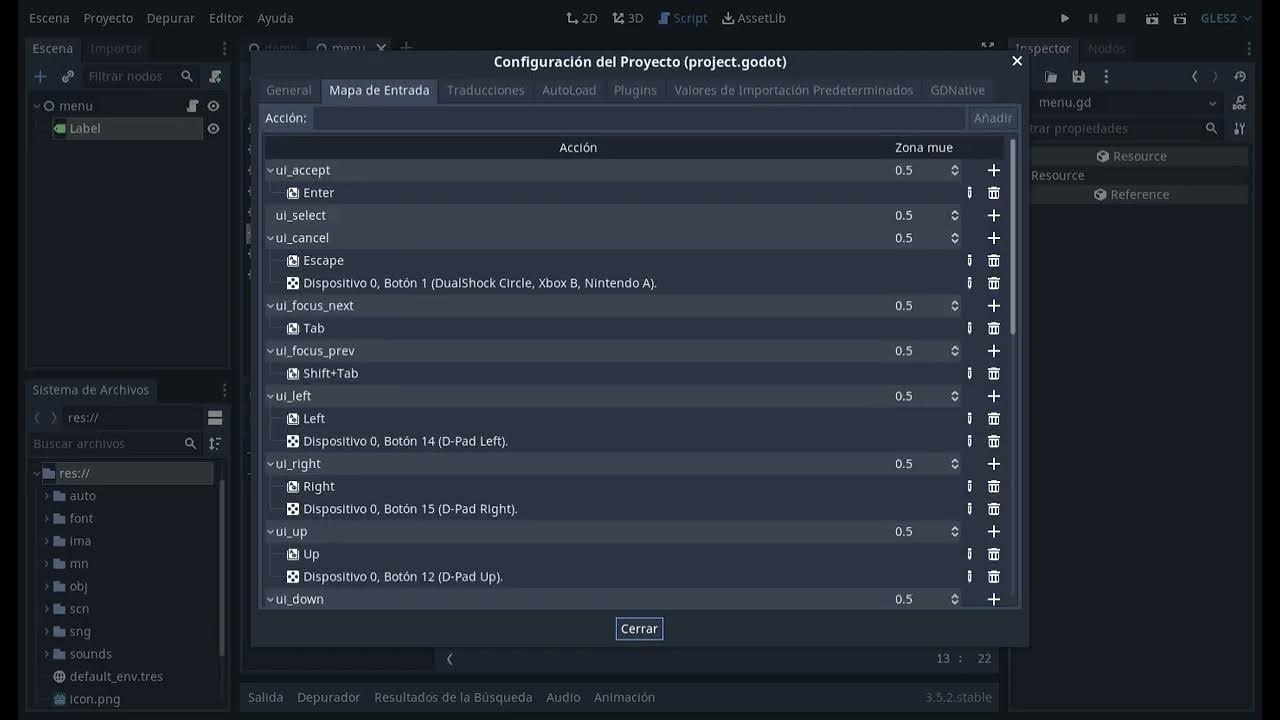The width and height of the screenshot is (1280, 720).
Task: Toggle visibility of menu node
Action: pyautogui.click(x=213, y=106)
